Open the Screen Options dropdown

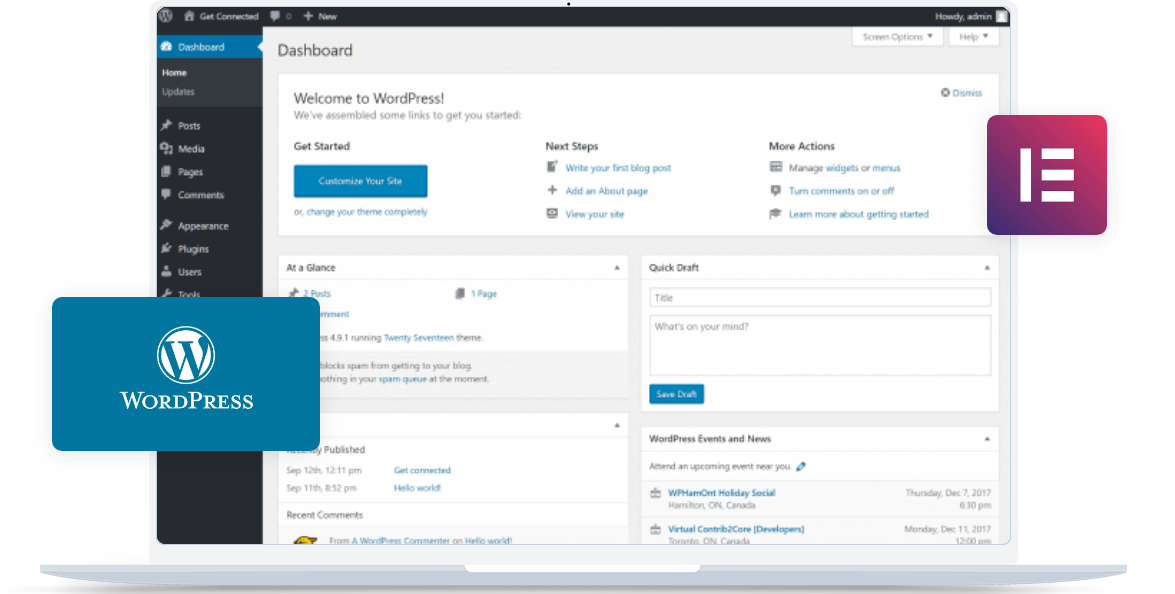(897, 37)
